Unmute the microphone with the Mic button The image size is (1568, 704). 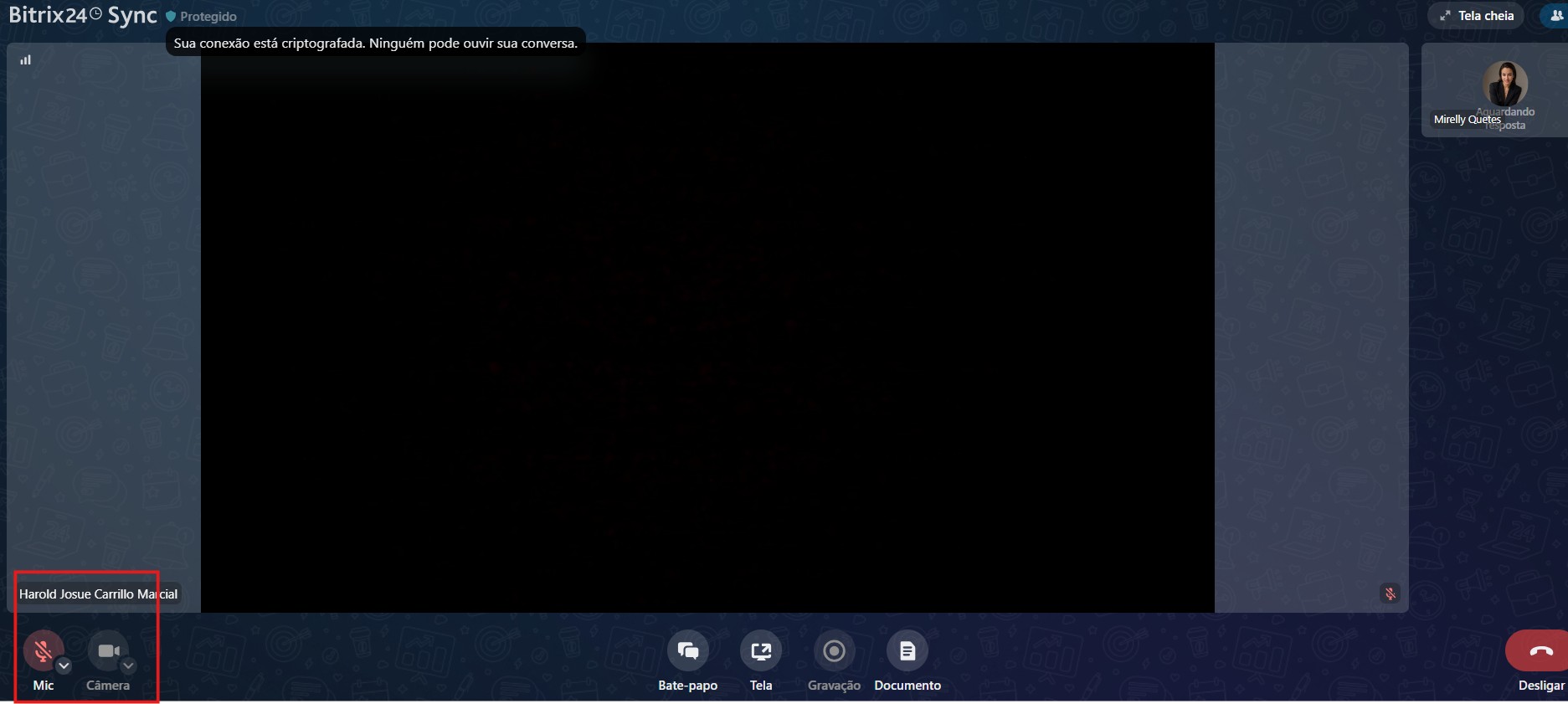click(x=43, y=650)
